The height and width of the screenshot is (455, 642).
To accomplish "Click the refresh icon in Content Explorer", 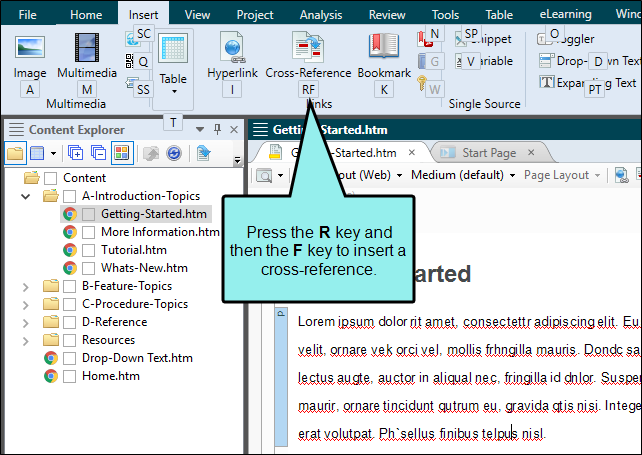I will [x=174, y=153].
